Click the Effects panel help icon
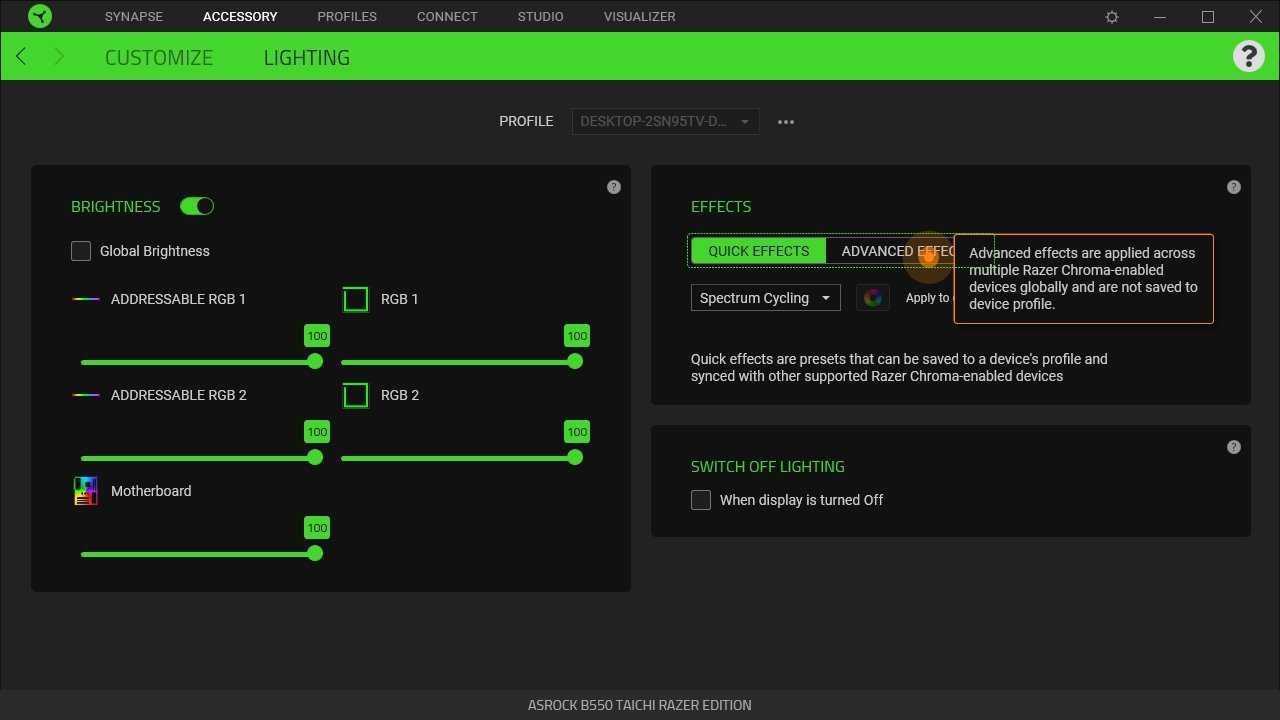1280x720 pixels. coord(1234,187)
